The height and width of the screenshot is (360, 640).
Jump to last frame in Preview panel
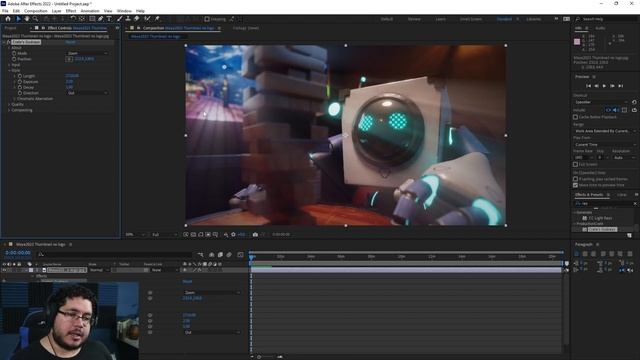620,86
